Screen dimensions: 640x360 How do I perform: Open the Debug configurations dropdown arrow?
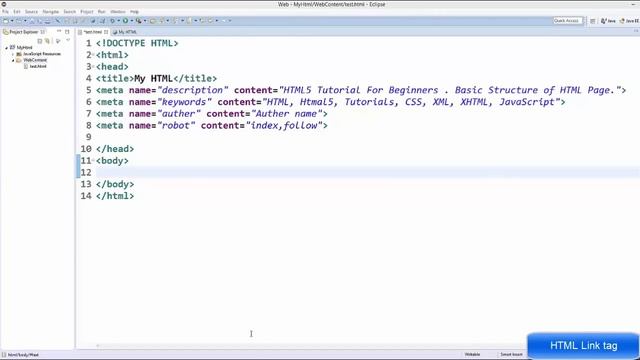(118, 21)
